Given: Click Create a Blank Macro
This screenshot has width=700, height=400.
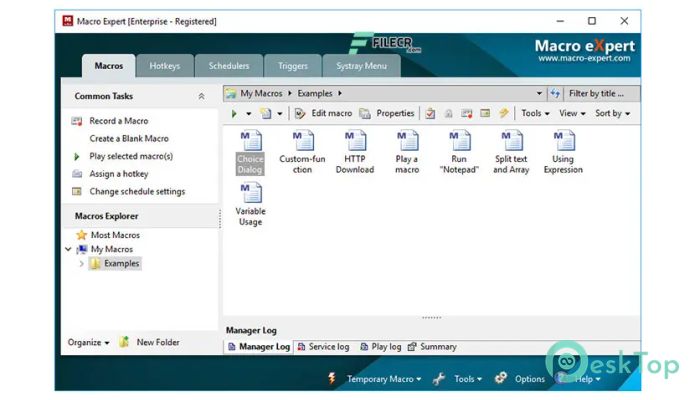Looking at the screenshot, I should pos(129,139).
